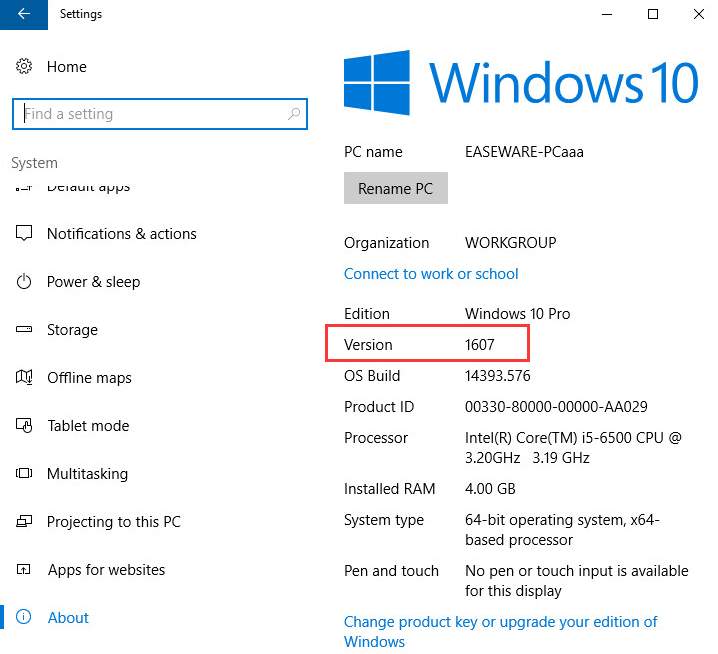Click the System type 64-bit value
This screenshot has height=654, width=718.
pyautogui.click(x=562, y=530)
